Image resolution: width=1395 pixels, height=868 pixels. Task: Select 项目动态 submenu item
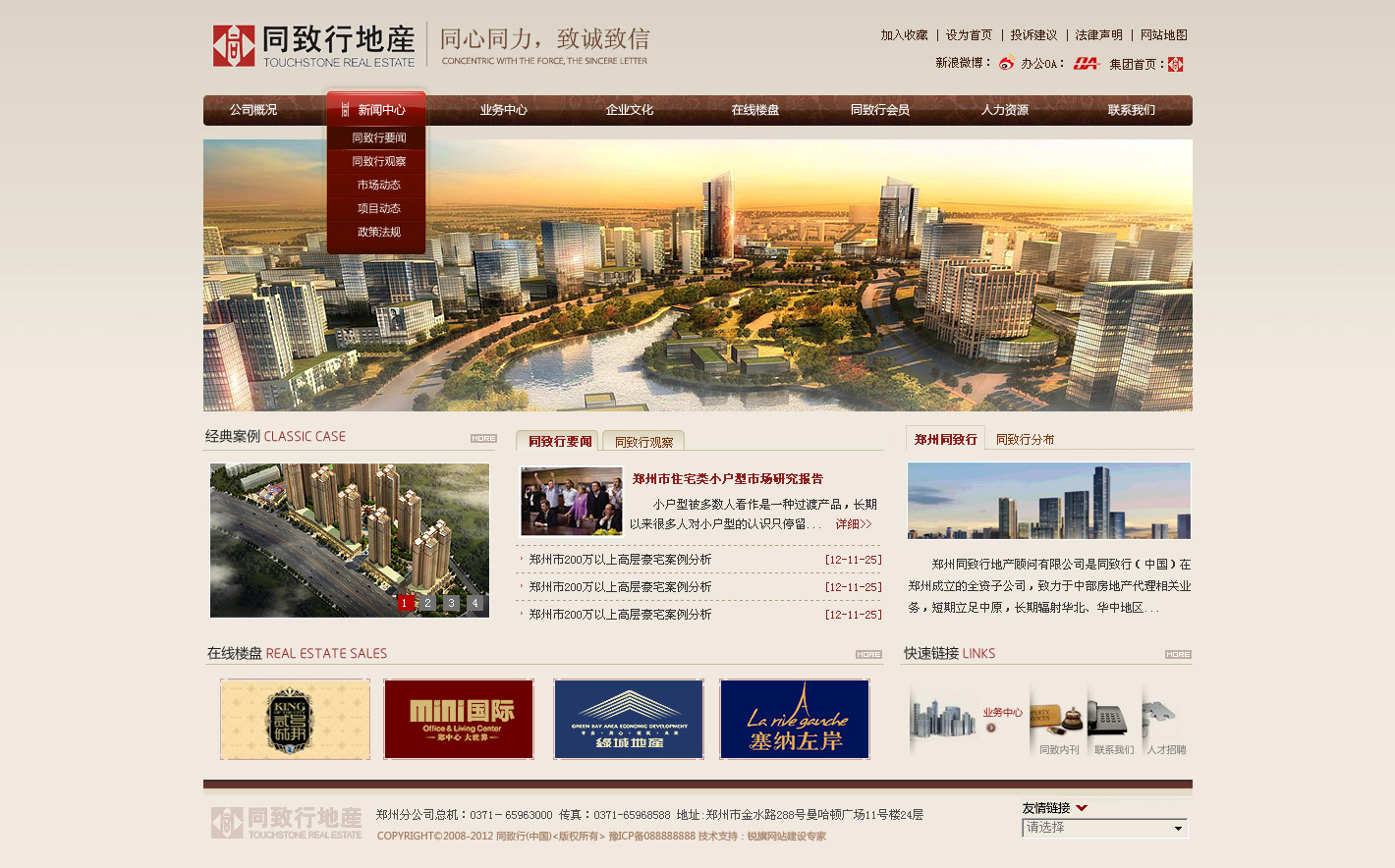click(x=378, y=208)
